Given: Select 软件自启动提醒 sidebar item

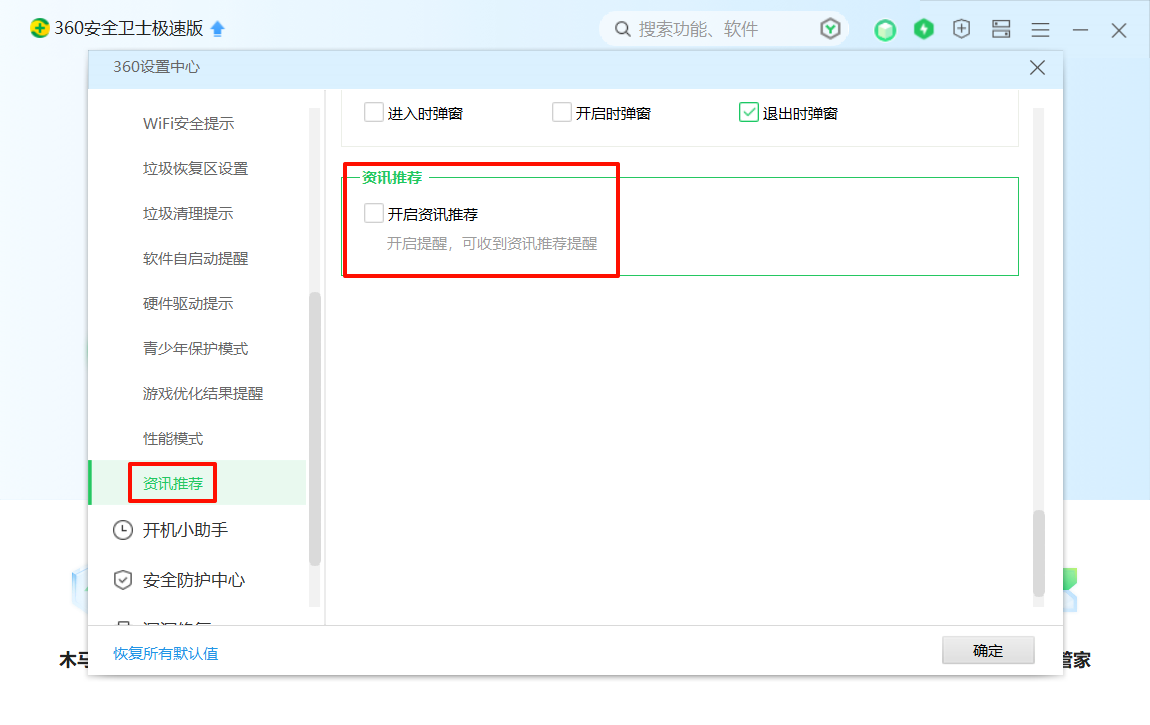Looking at the screenshot, I should 196,259.
